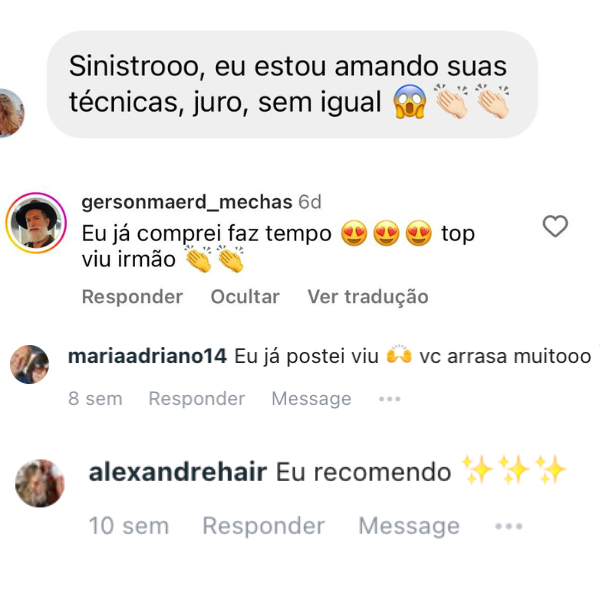
Task: Tap the 10 sem timestamp
Action: tap(129, 526)
